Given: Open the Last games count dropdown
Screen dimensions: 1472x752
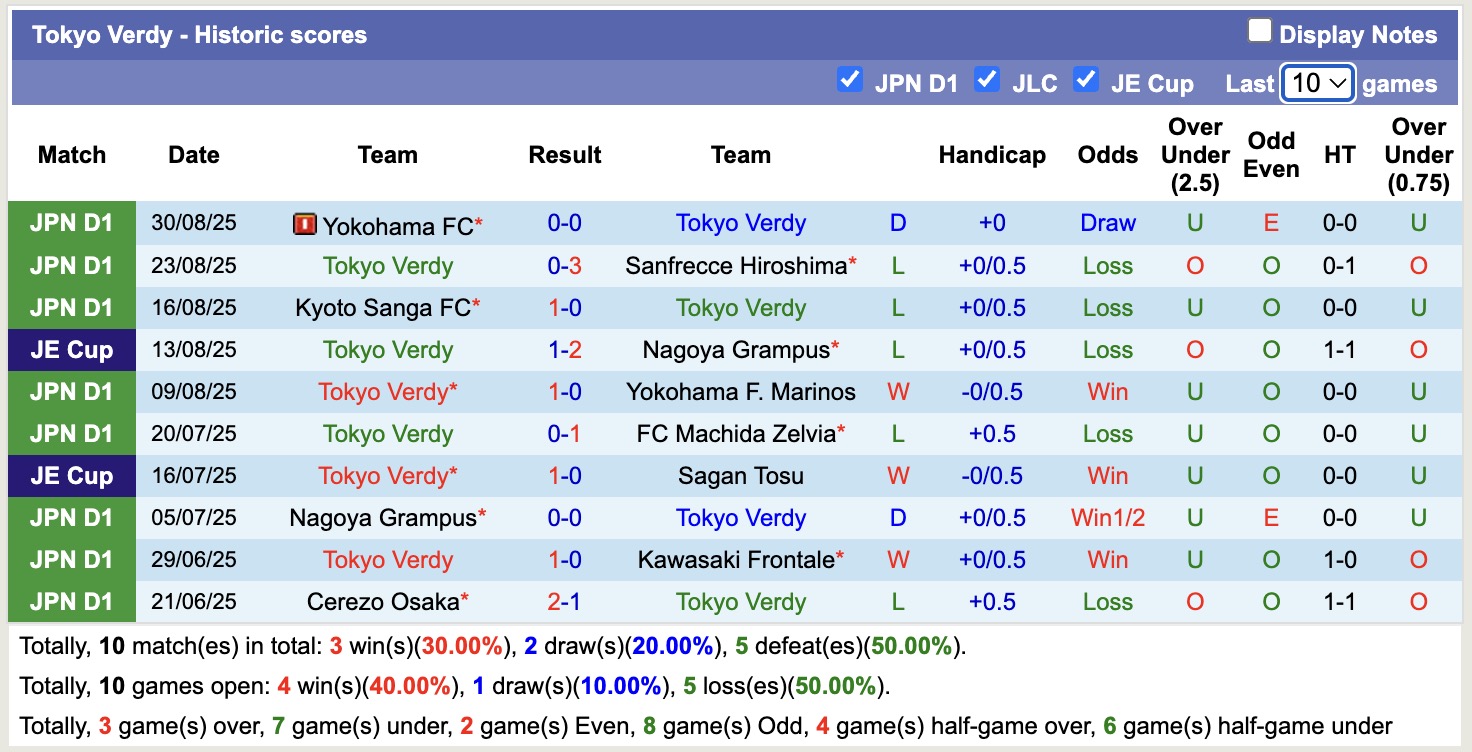Looking at the screenshot, I should (x=1316, y=83).
